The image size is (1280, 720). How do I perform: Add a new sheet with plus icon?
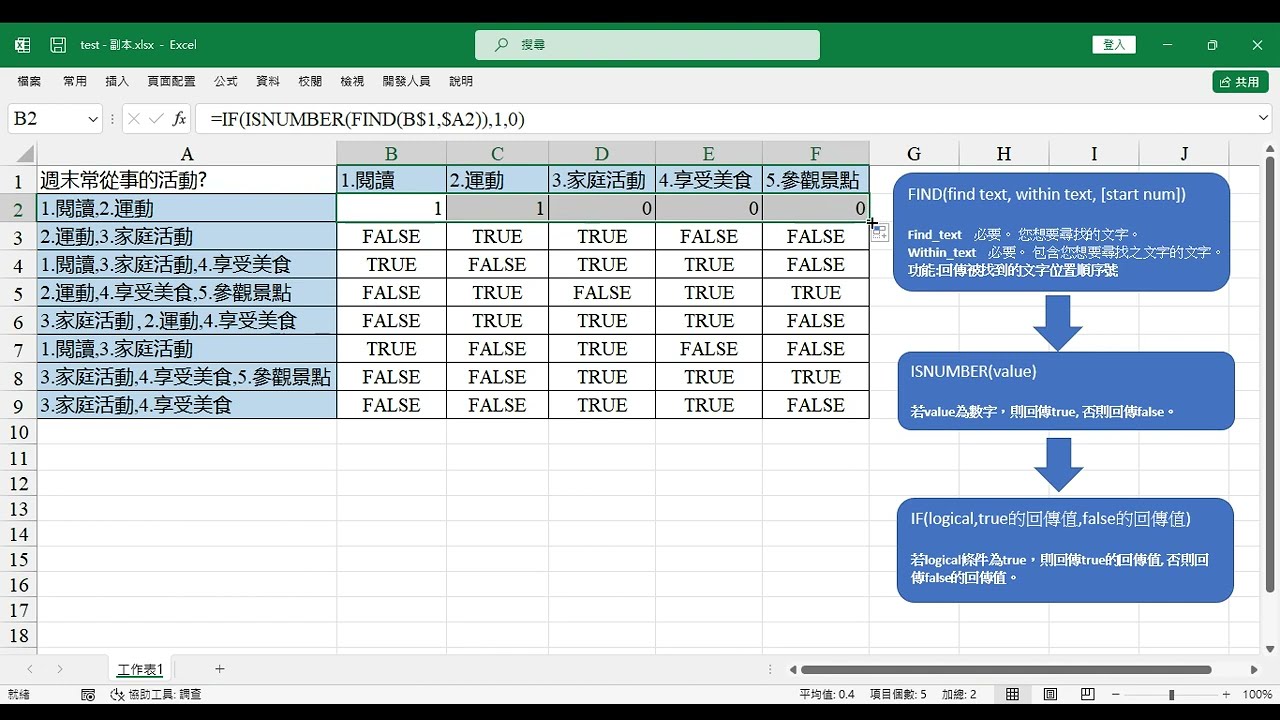pos(220,669)
